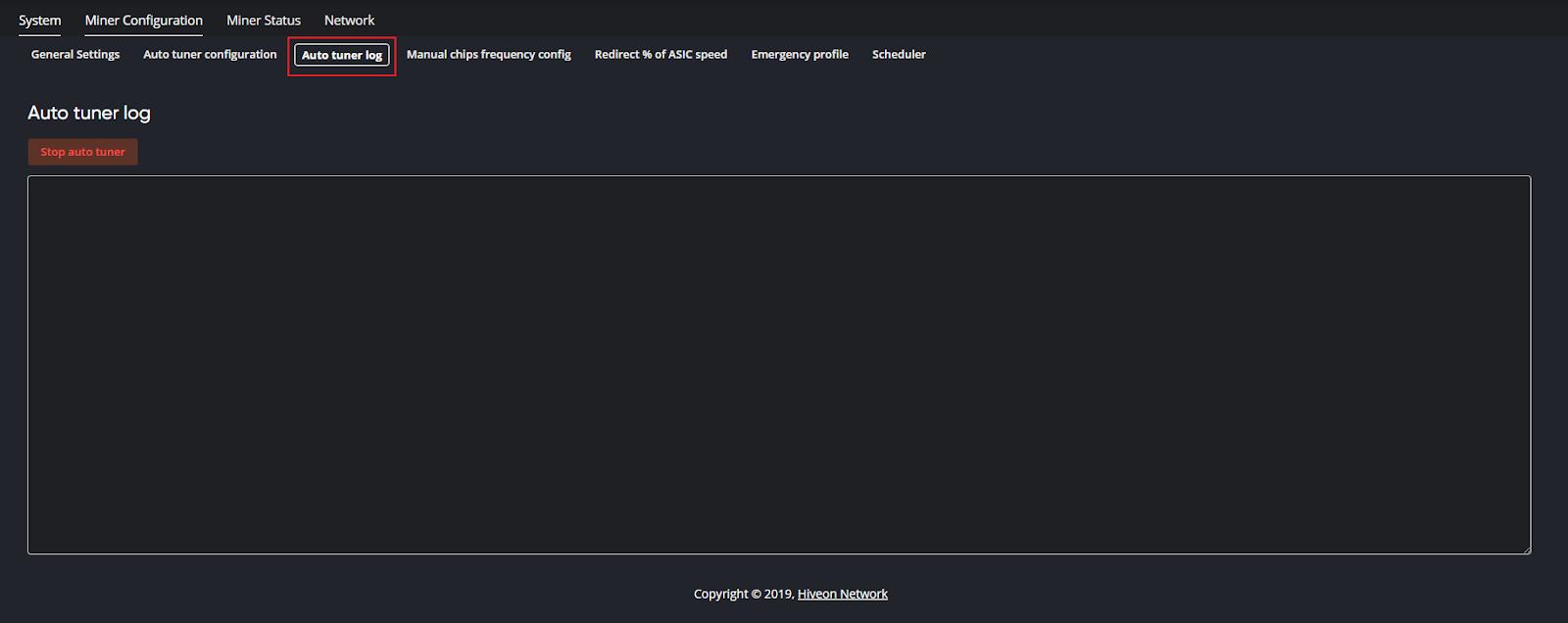
Task: Open the Network menu
Action: coord(349,21)
